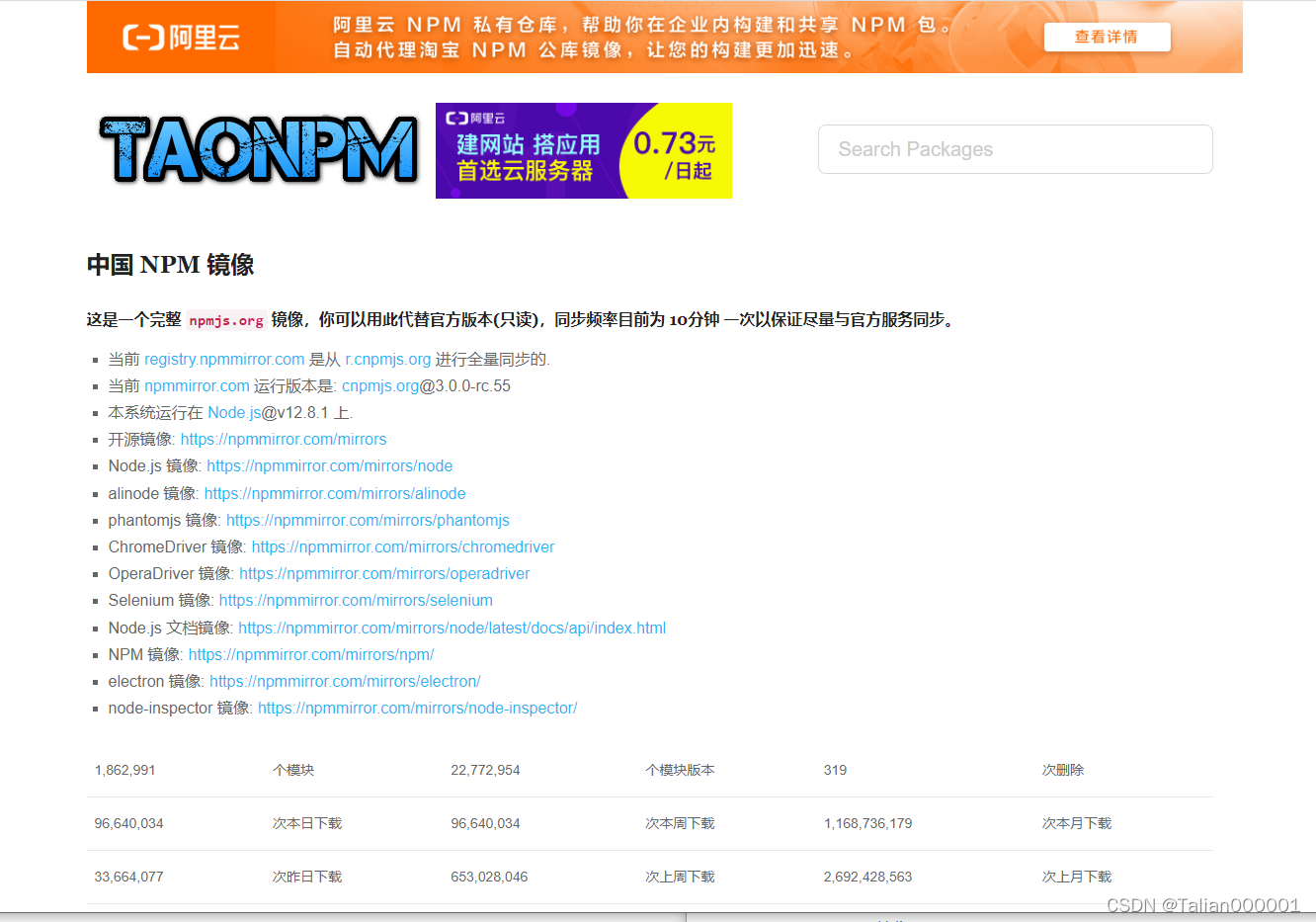The image size is (1316, 922).
Task: Open the mirrors/operadriver link
Action: (x=384, y=573)
